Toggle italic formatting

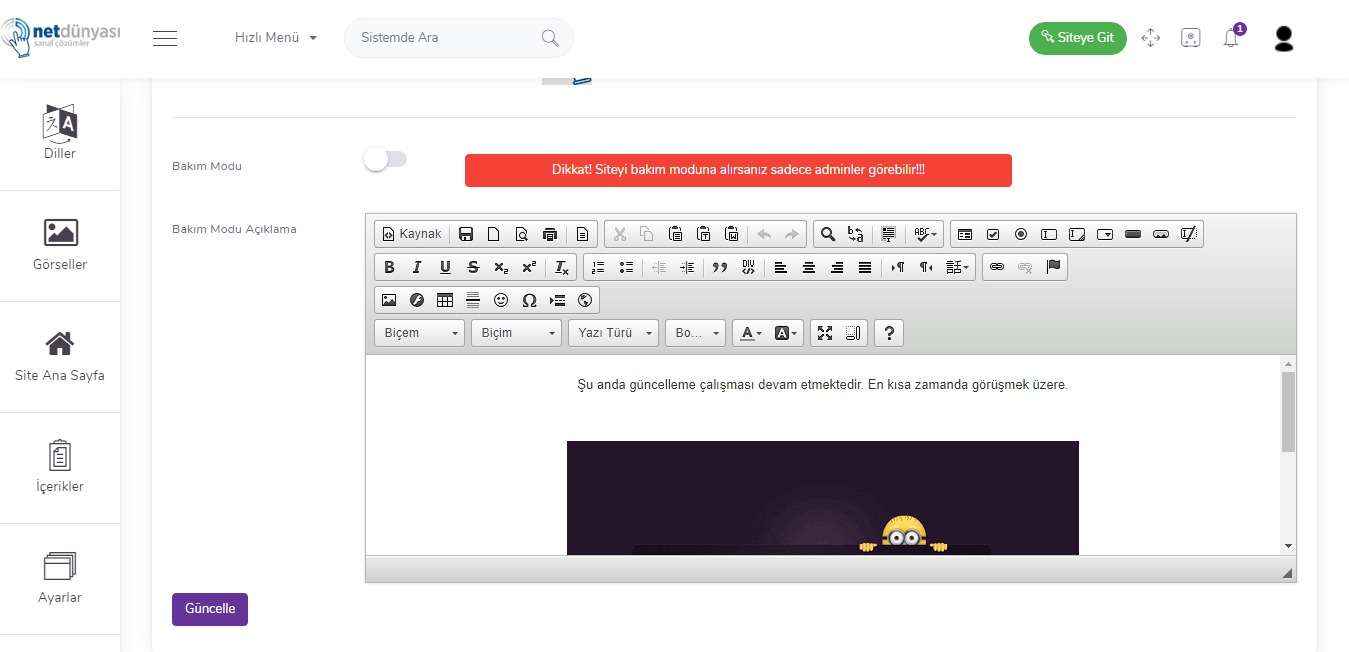[x=417, y=267]
